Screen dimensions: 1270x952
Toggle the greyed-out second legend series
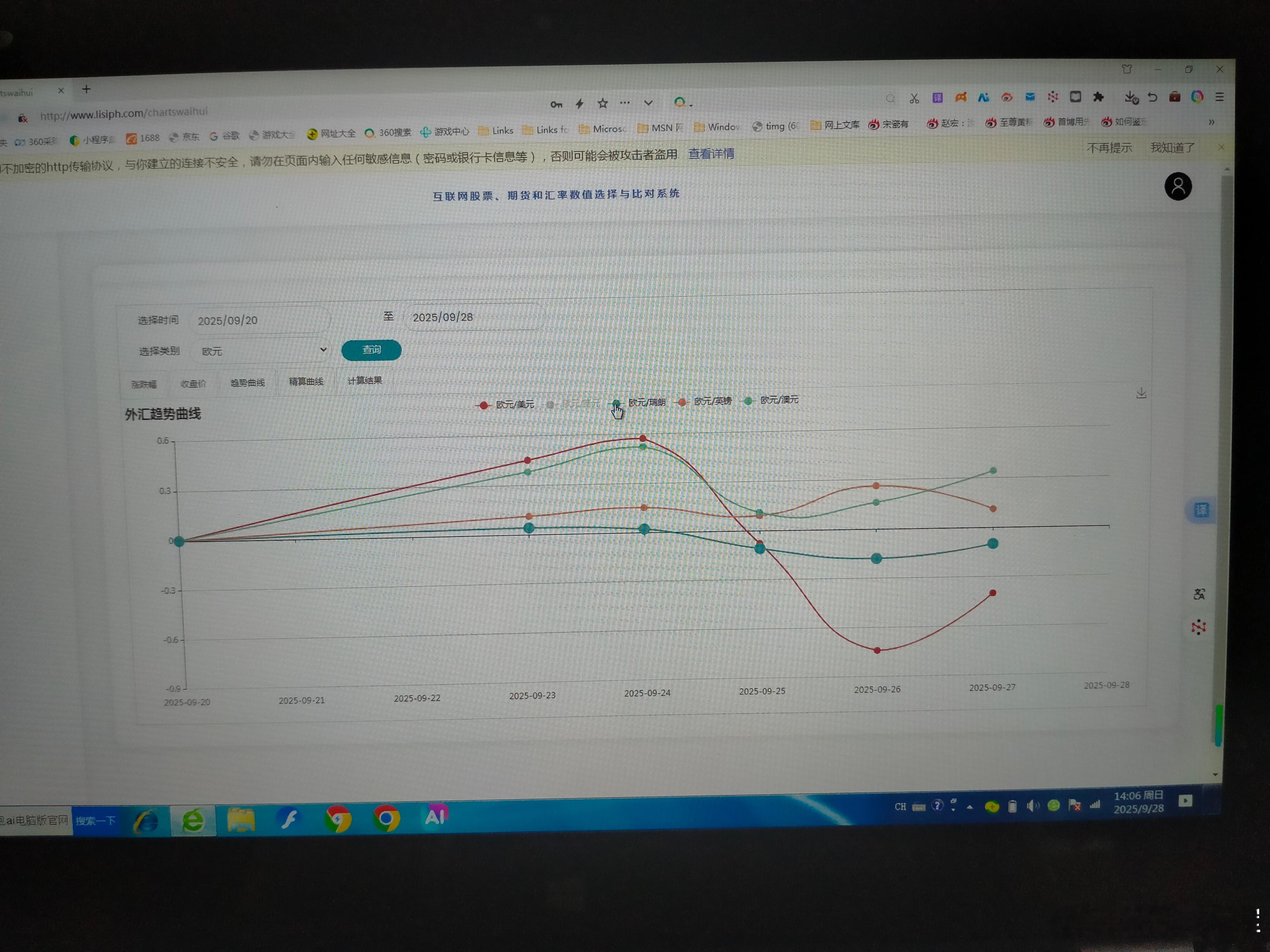[574, 403]
